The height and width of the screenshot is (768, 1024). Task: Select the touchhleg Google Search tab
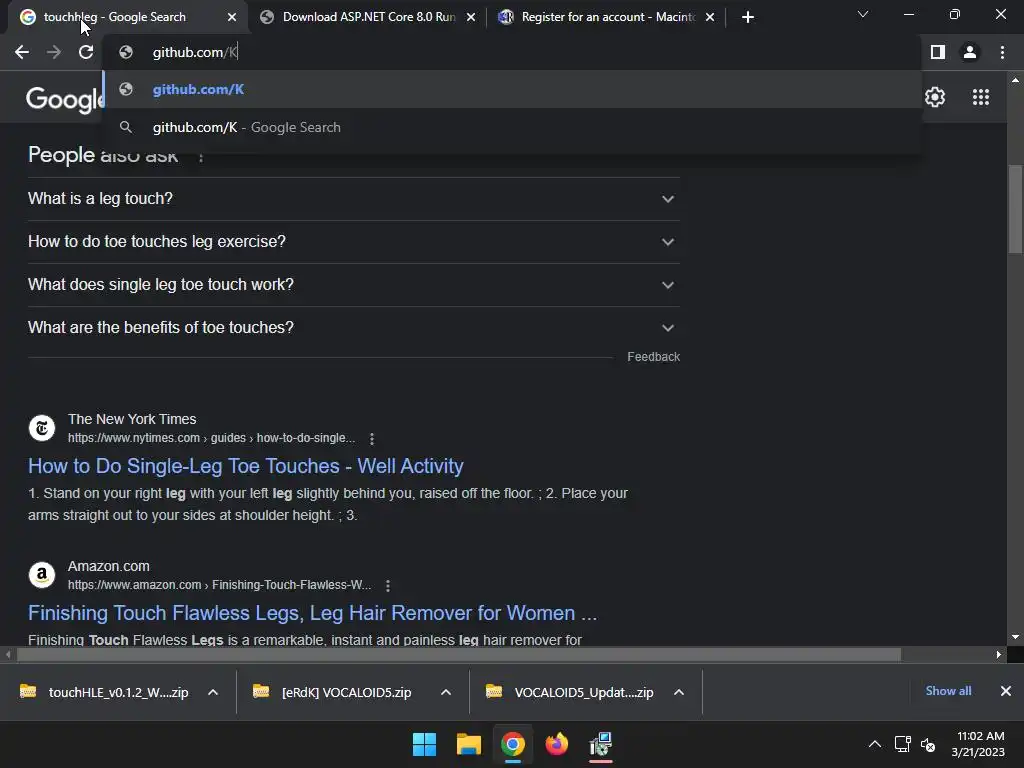(x=127, y=17)
